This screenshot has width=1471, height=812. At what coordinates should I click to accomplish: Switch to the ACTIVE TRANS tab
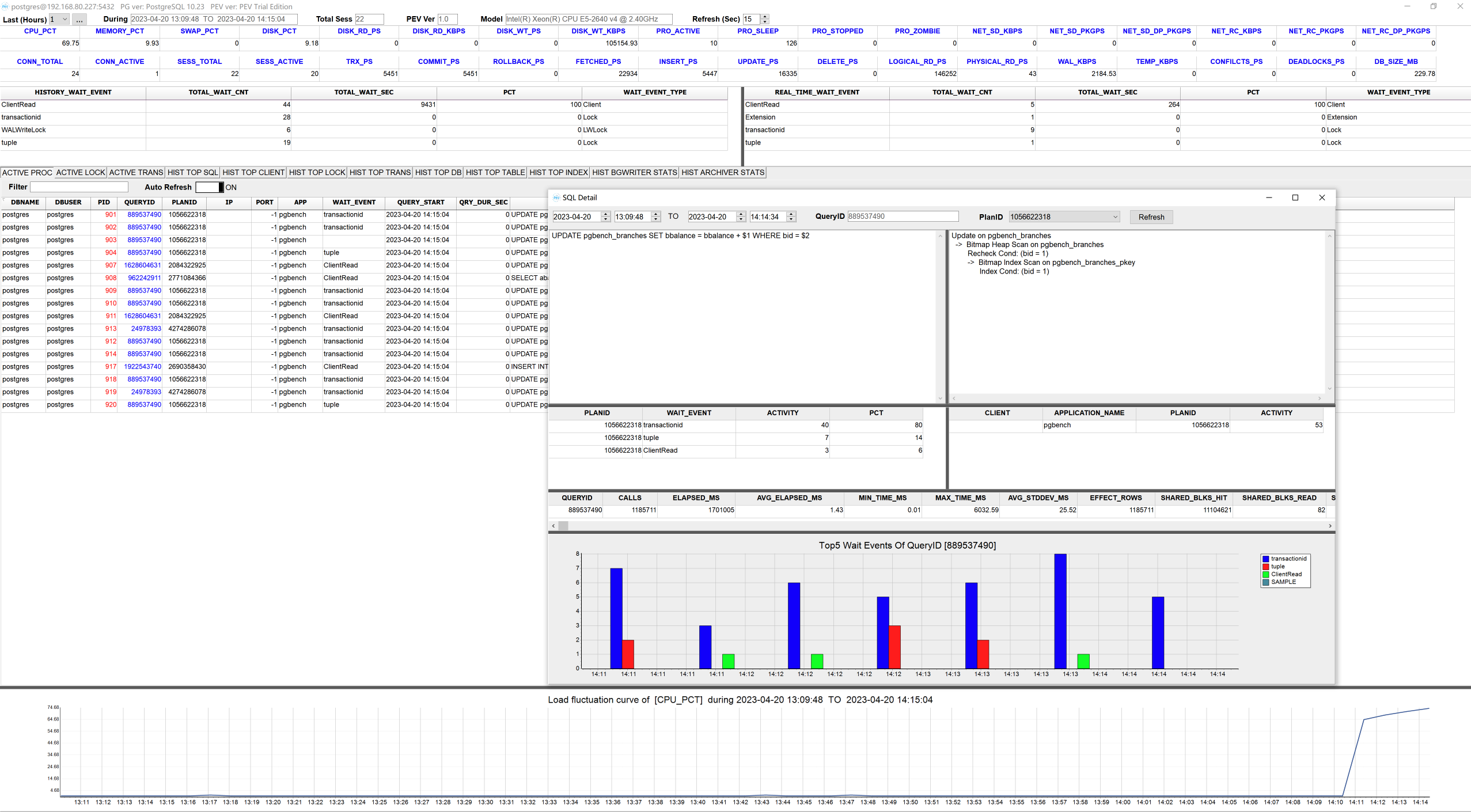click(136, 172)
